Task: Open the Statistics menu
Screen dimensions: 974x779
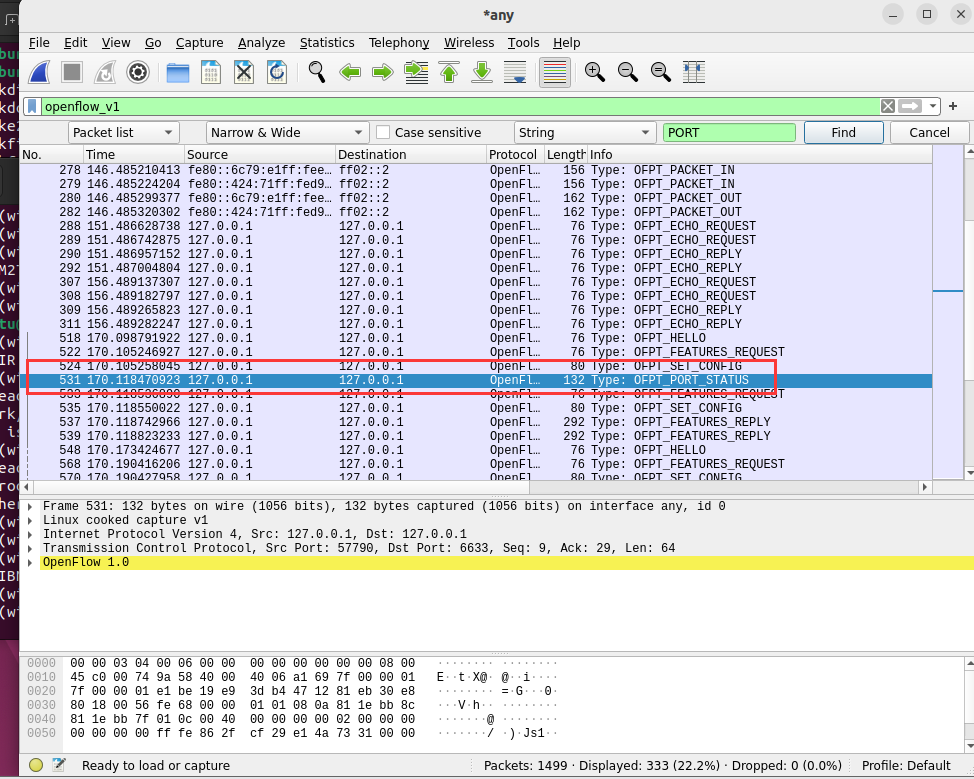Action: [327, 43]
